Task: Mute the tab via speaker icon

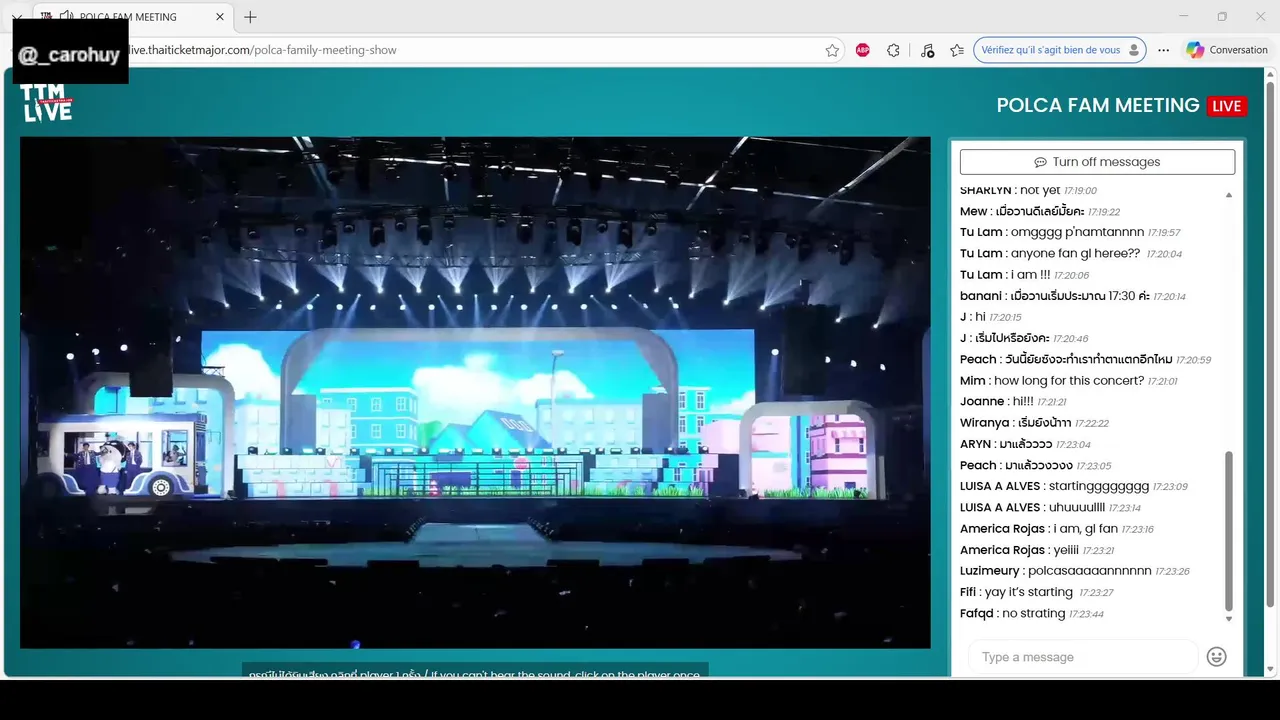Action: point(66,17)
